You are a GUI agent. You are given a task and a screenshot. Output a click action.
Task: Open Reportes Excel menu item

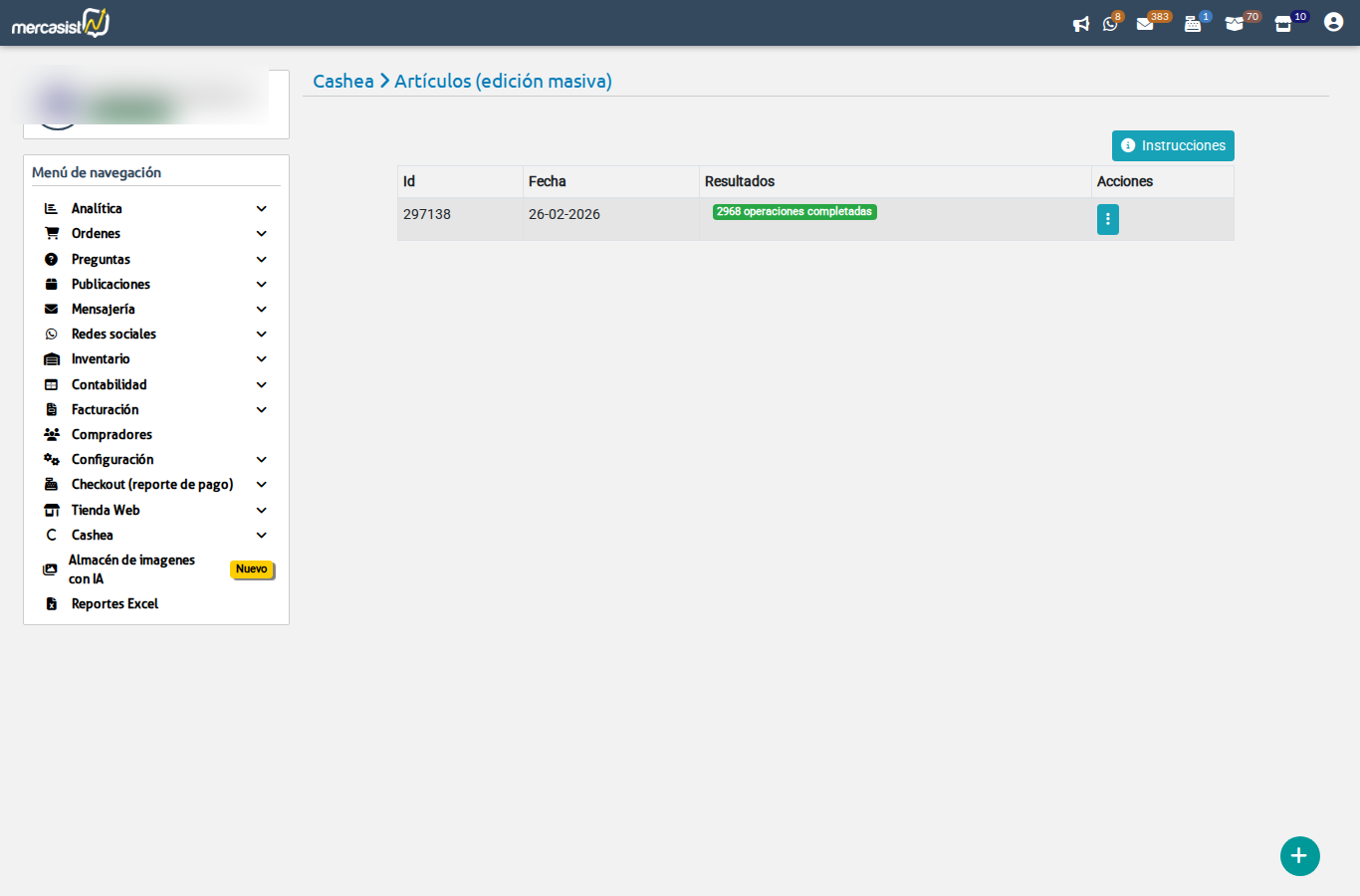coord(114,604)
